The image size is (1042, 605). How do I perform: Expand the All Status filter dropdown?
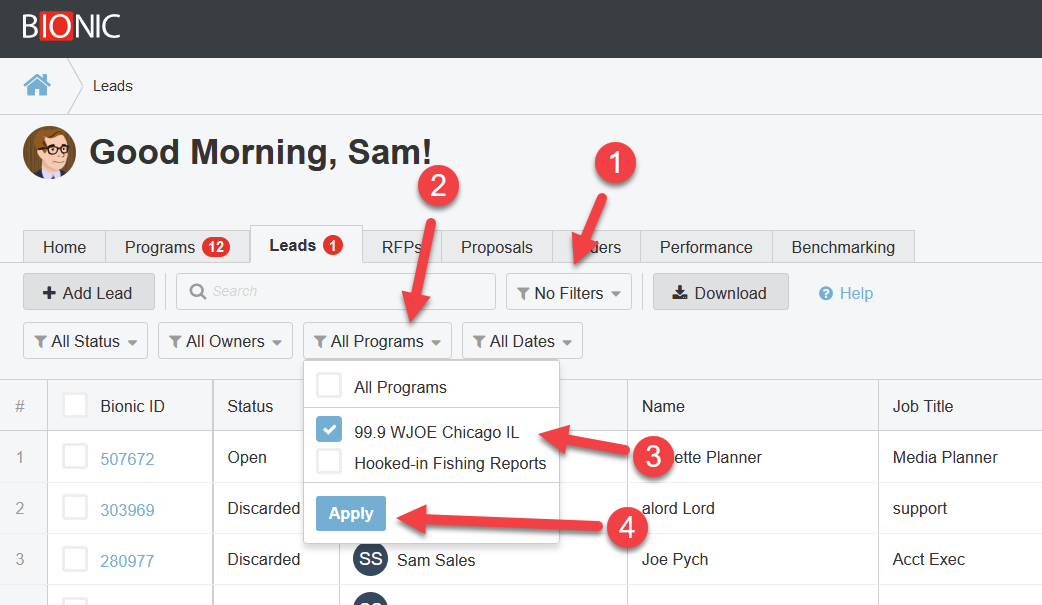coord(85,341)
